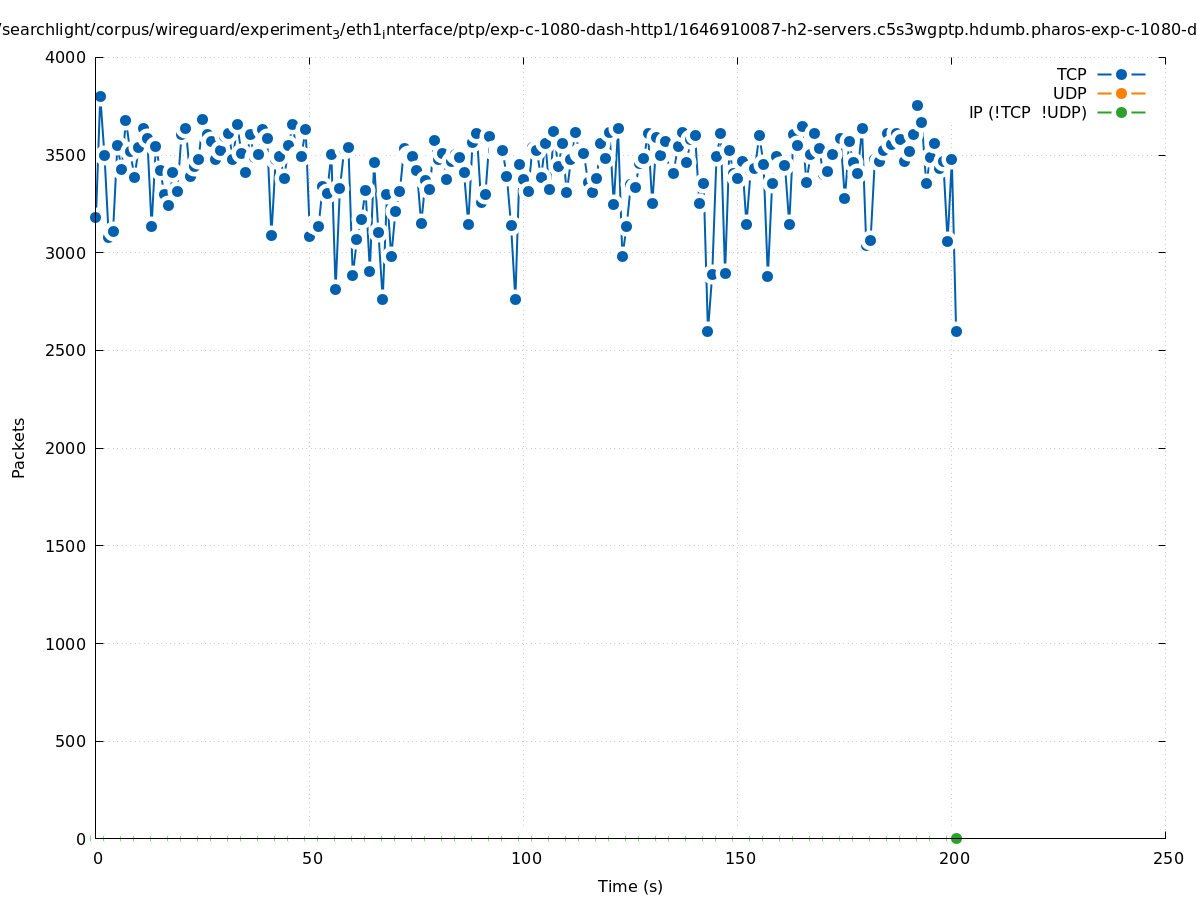Click the 500 y-axis tick label
This screenshot has height=900, width=1197.
[x=70, y=742]
